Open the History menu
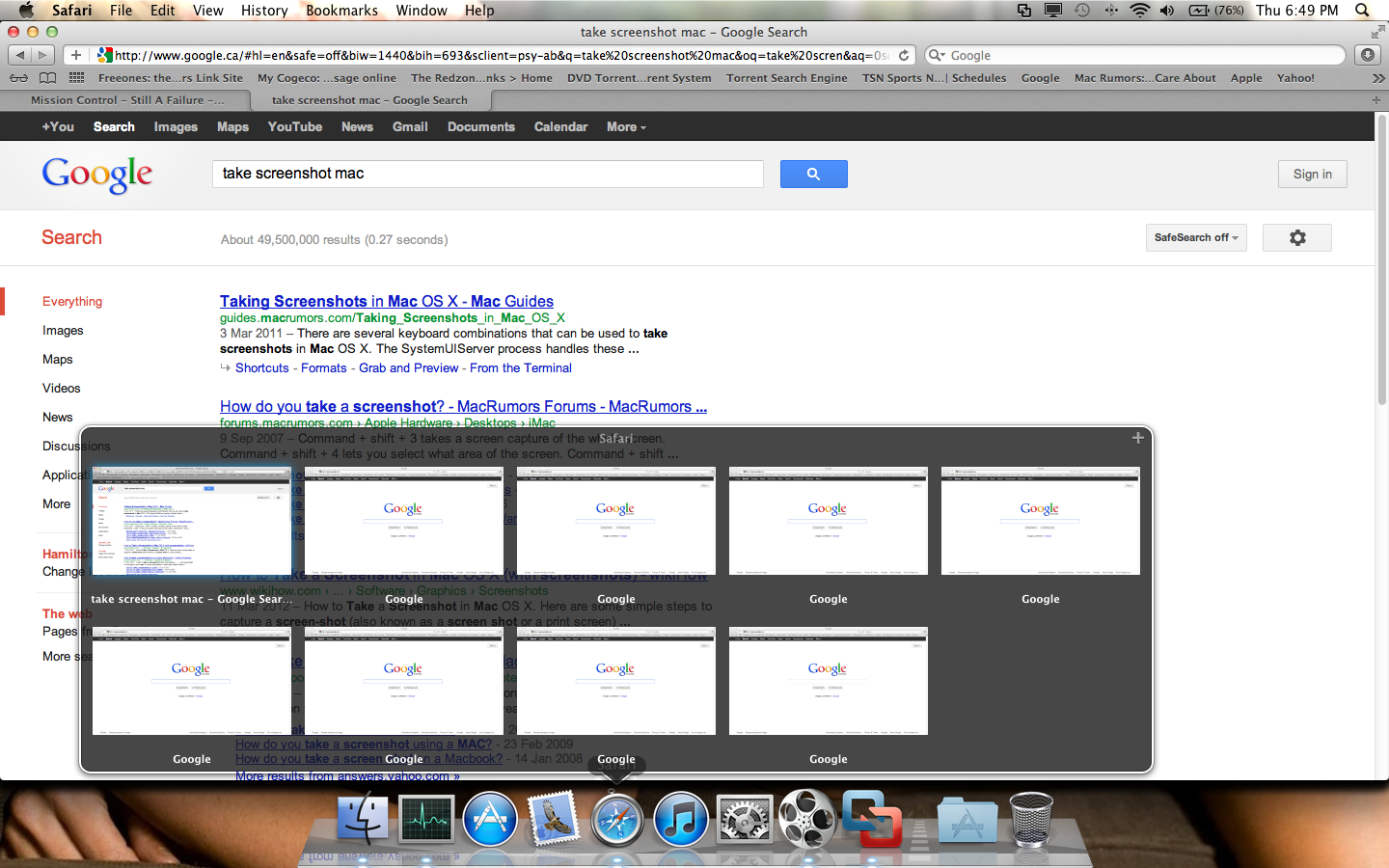Image resolution: width=1389 pixels, height=868 pixels. (264, 11)
